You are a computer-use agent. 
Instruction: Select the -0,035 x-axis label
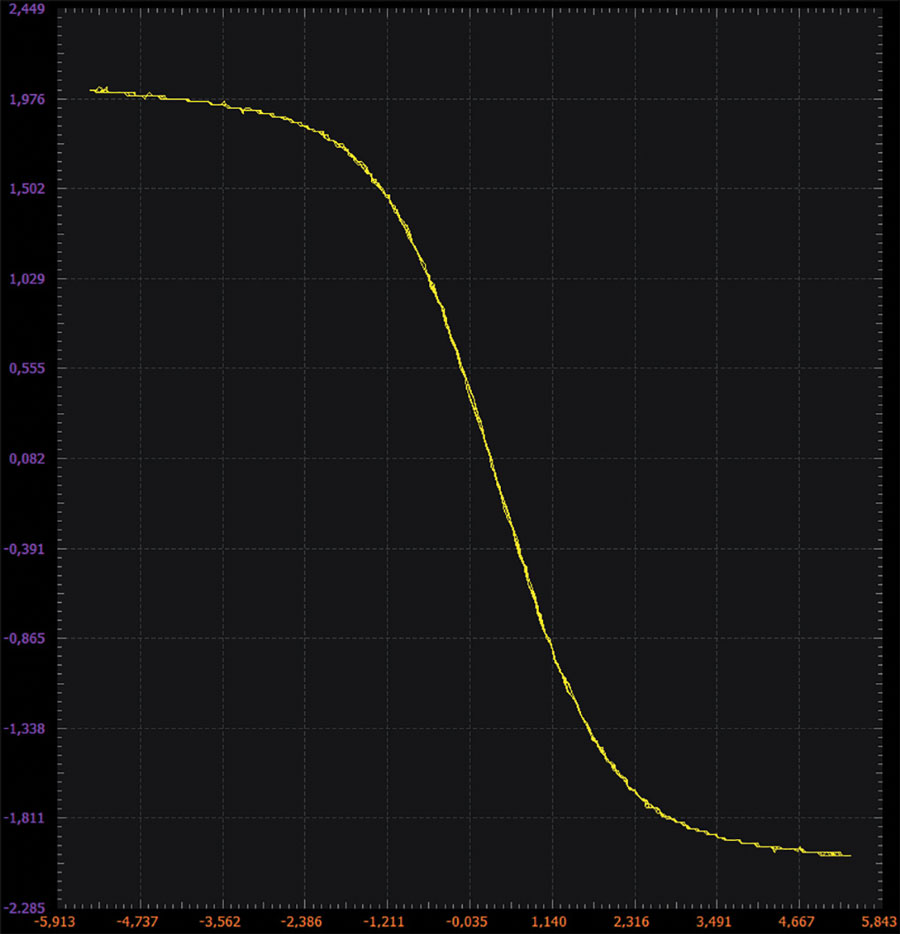pyautogui.click(x=468, y=921)
